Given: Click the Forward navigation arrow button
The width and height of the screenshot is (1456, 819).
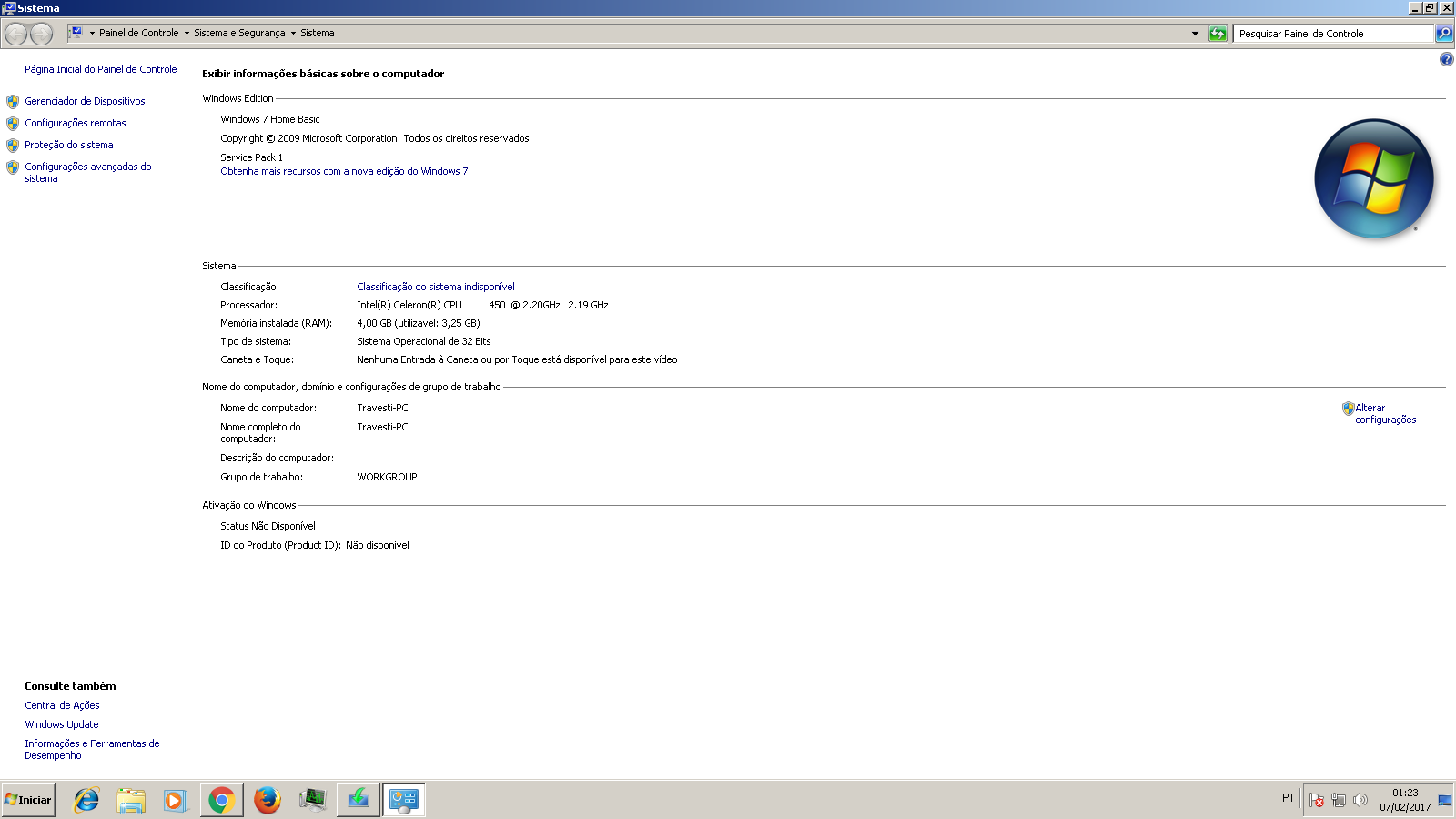Looking at the screenshot, I should 42,34.
